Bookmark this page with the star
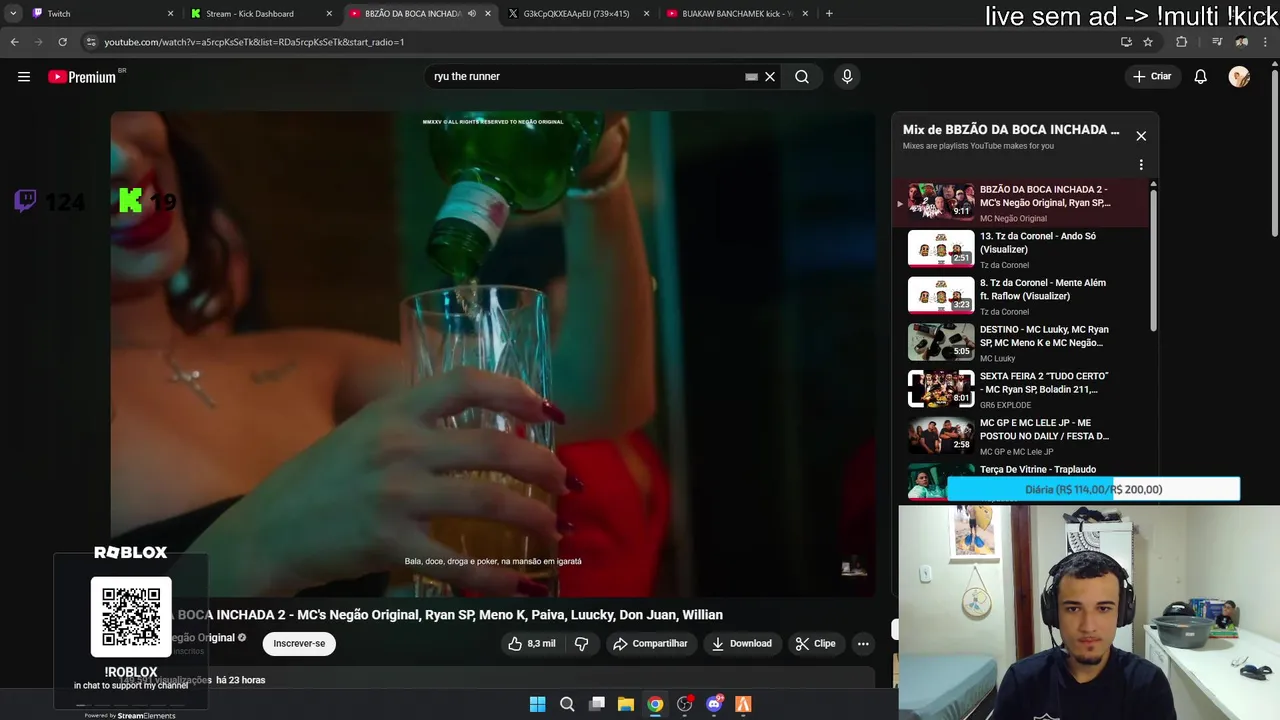Image resolution: width=1280 pixels, height=720 pixels. point(1148,42)
